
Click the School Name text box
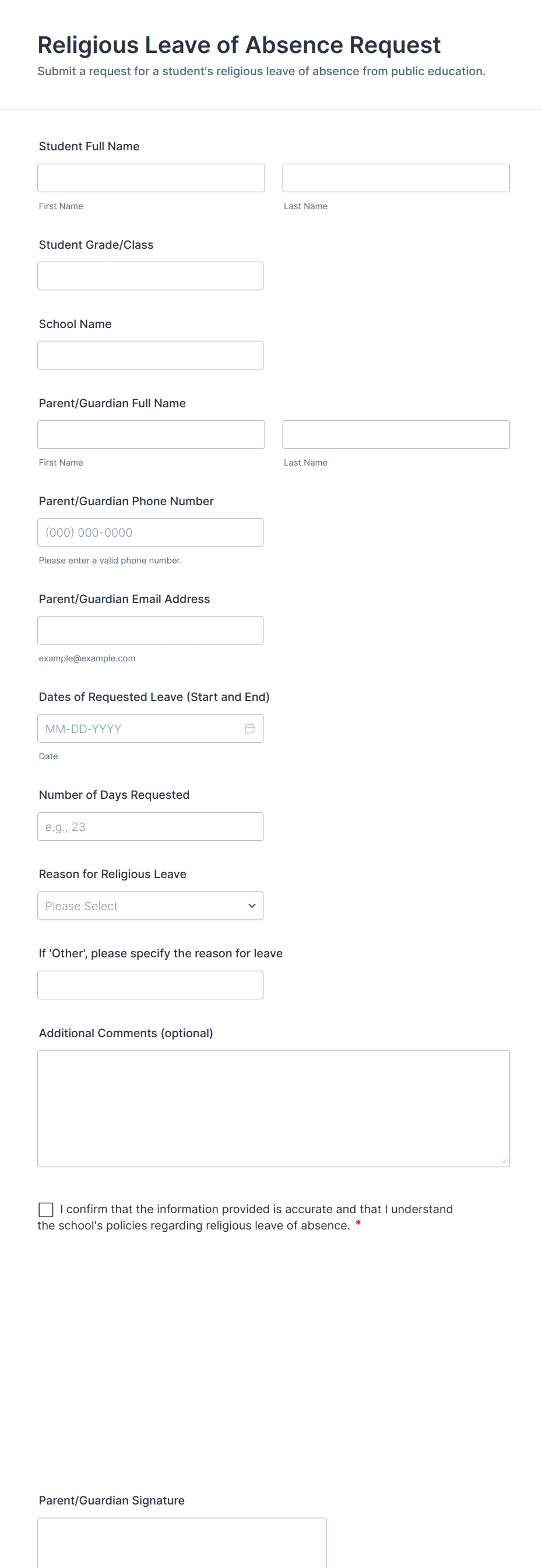[150, 355]
